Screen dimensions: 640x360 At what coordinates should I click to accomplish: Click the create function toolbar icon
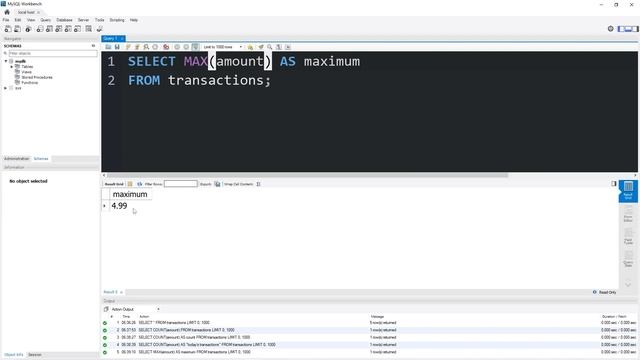click(x=78, y=29)
